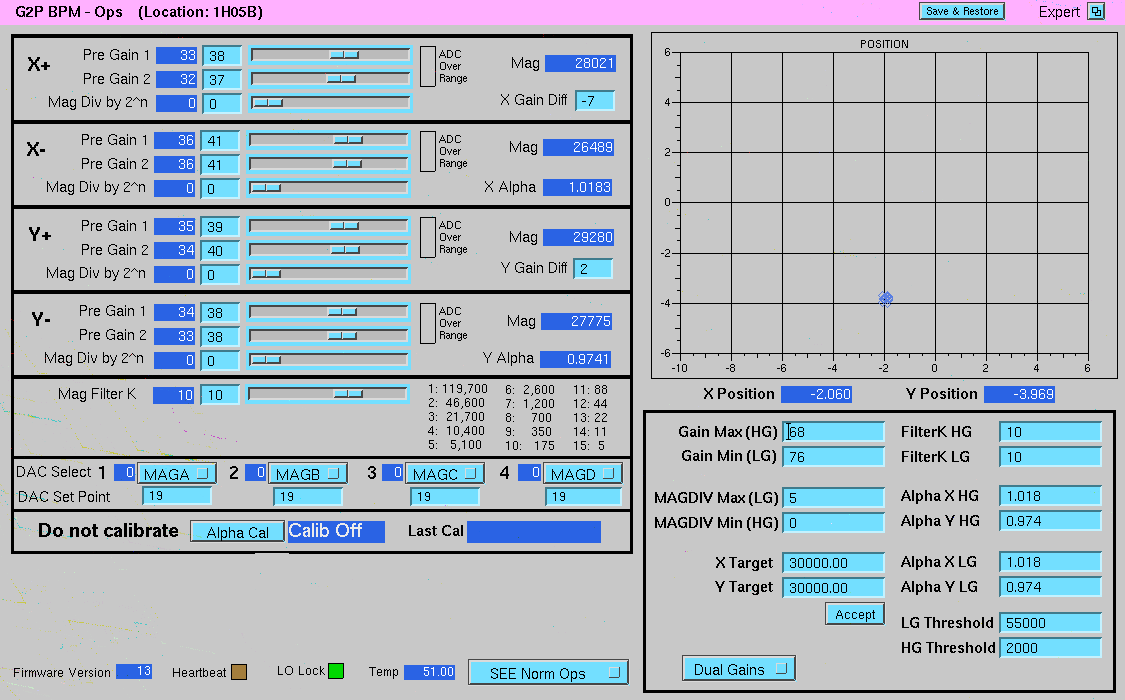Image resolution: width=1125 pixels, height=700 pixels.
Task: Edit the X Gain Diff field
Action: [x=595, y=100]
